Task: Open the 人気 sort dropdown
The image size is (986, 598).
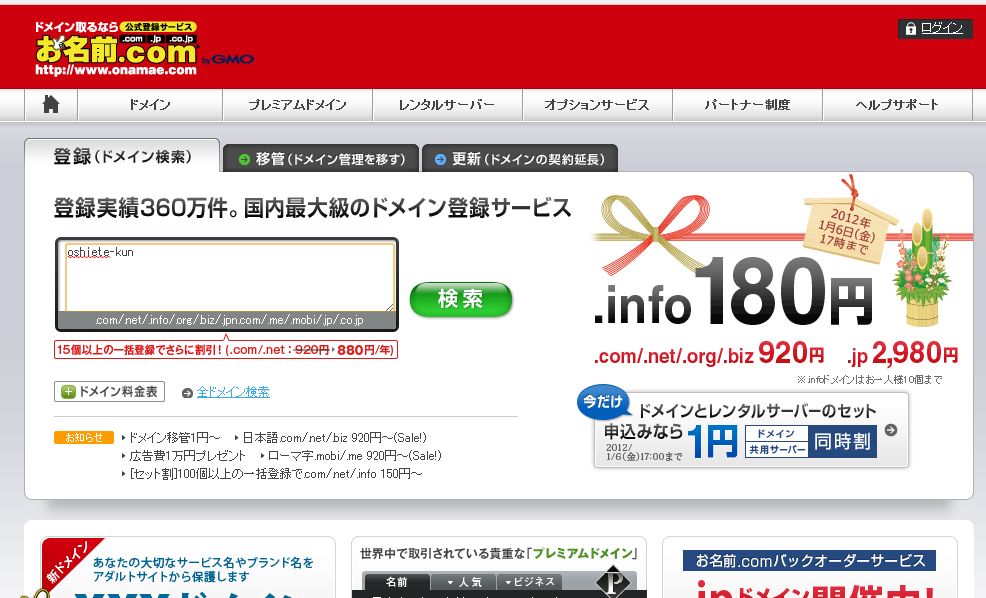Action: tap(464, 582)
